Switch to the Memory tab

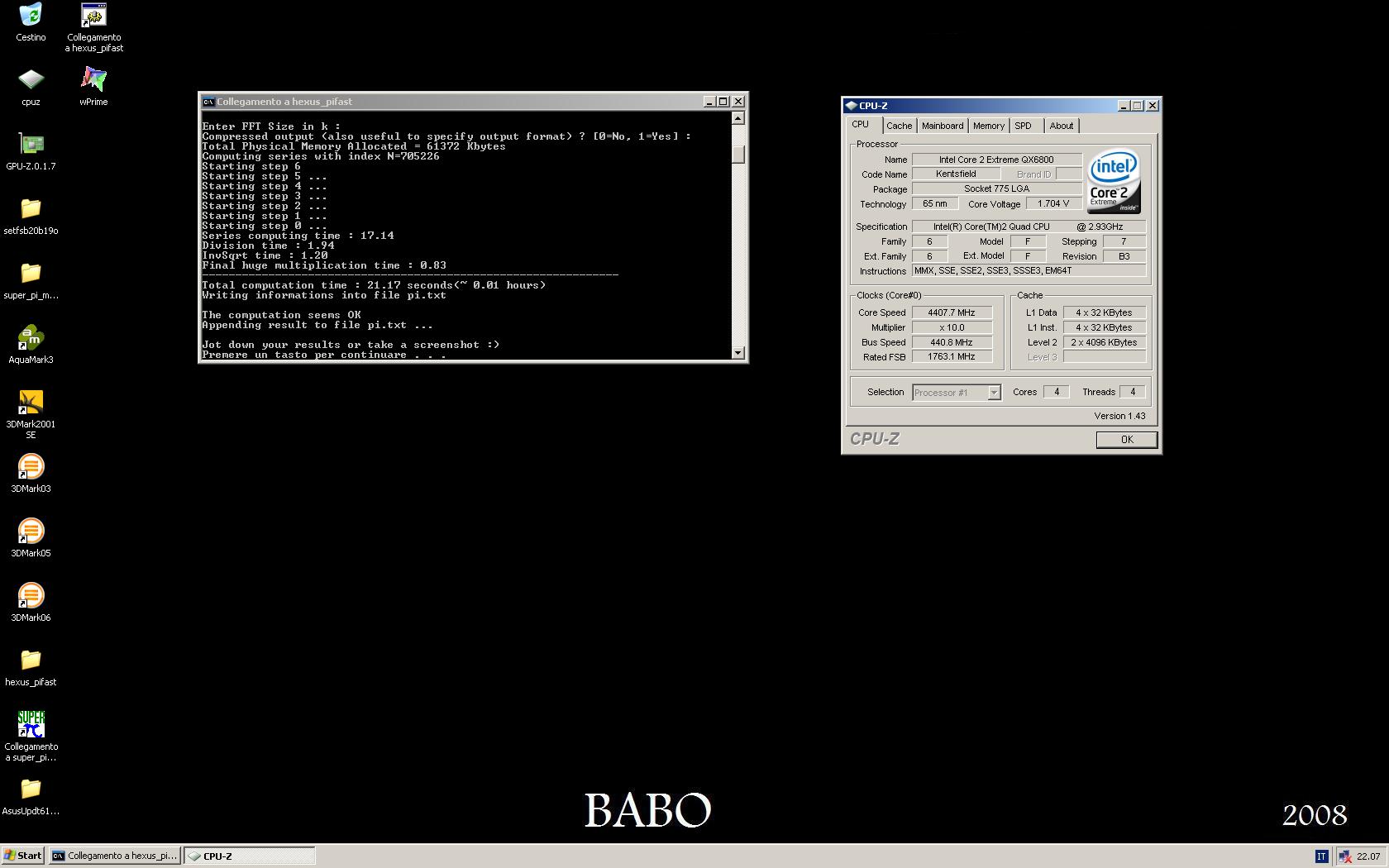(x=989, y=126)
